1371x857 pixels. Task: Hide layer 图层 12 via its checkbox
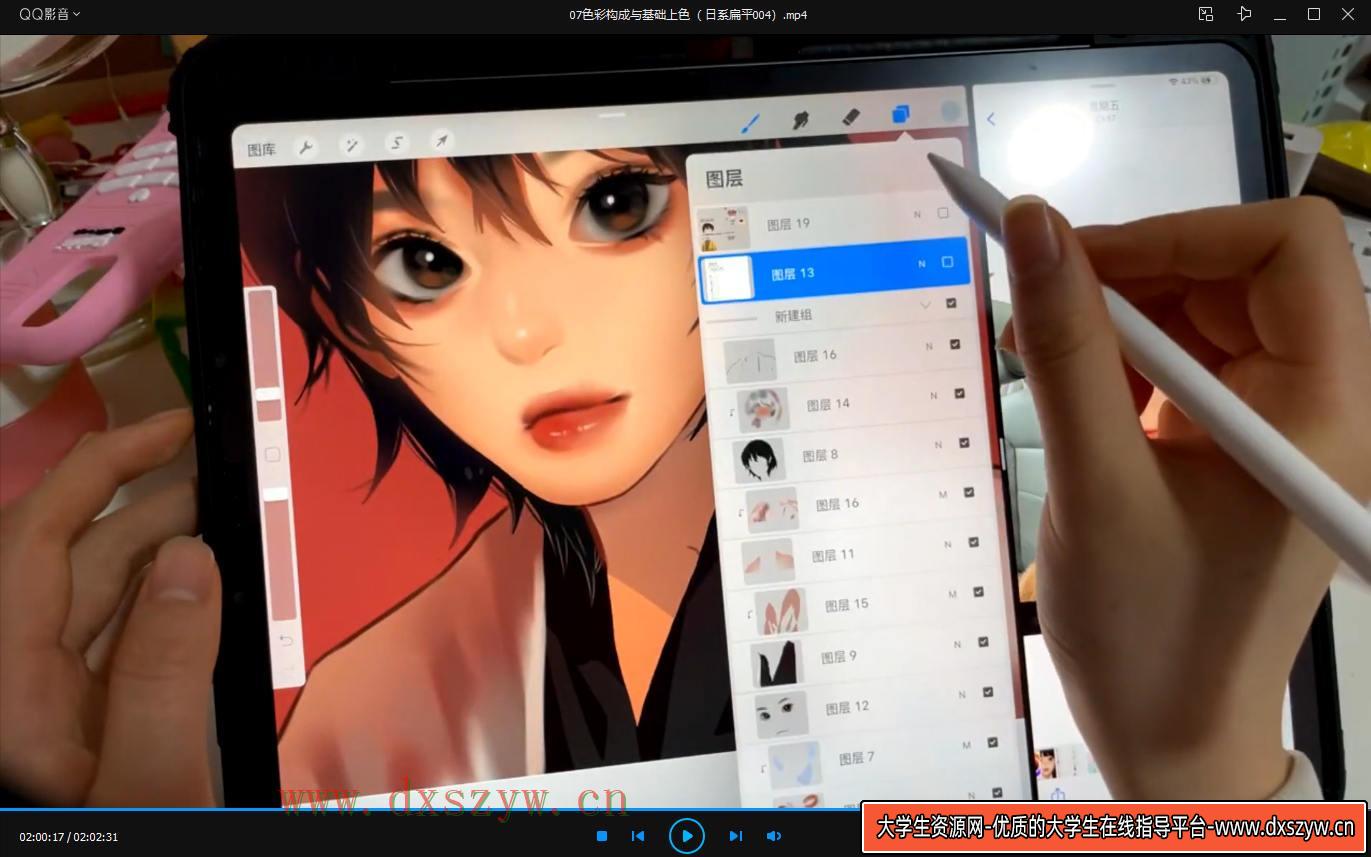coord(988,692)
